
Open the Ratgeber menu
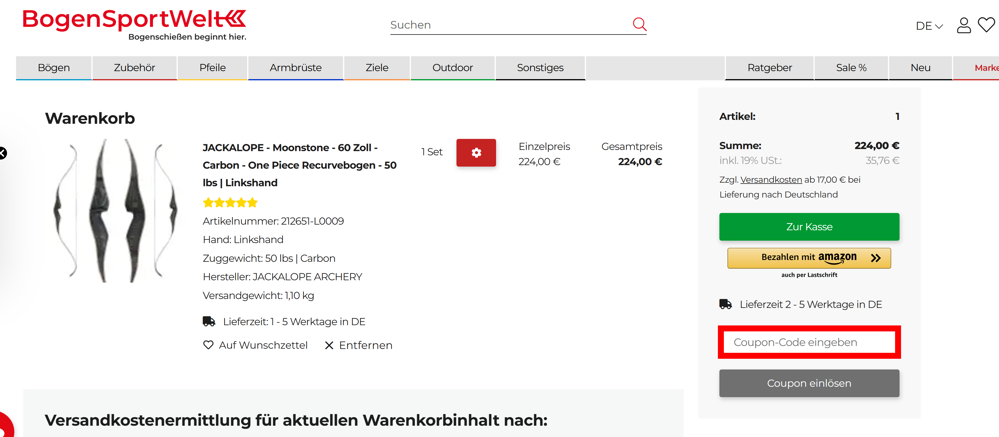770,68
